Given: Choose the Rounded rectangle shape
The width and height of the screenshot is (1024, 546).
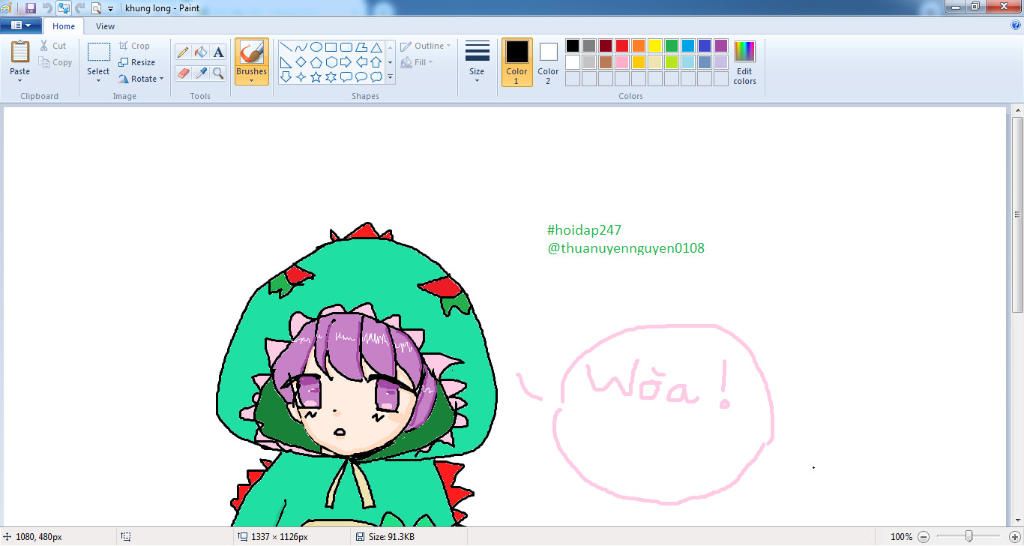Looking at the screenshot, I should click(x=345, y=47).
